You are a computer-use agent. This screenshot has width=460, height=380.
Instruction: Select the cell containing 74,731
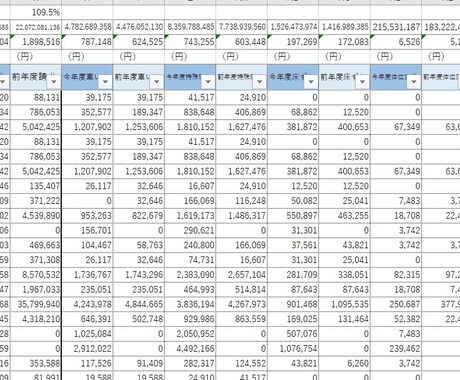pos(190,260)
